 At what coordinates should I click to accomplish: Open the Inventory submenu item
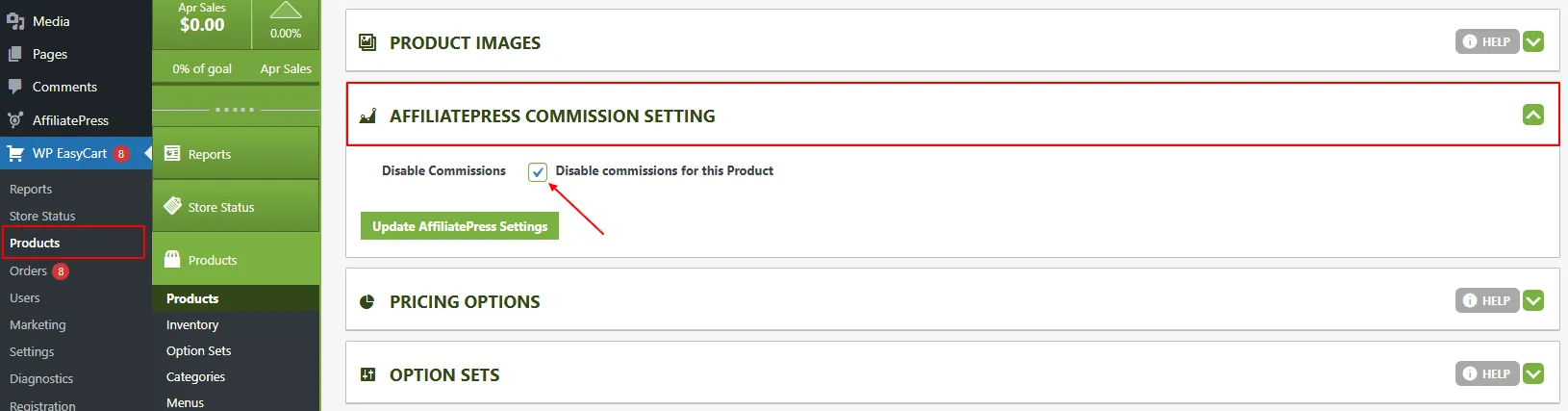pyautogui.click(x=192, y=325)
